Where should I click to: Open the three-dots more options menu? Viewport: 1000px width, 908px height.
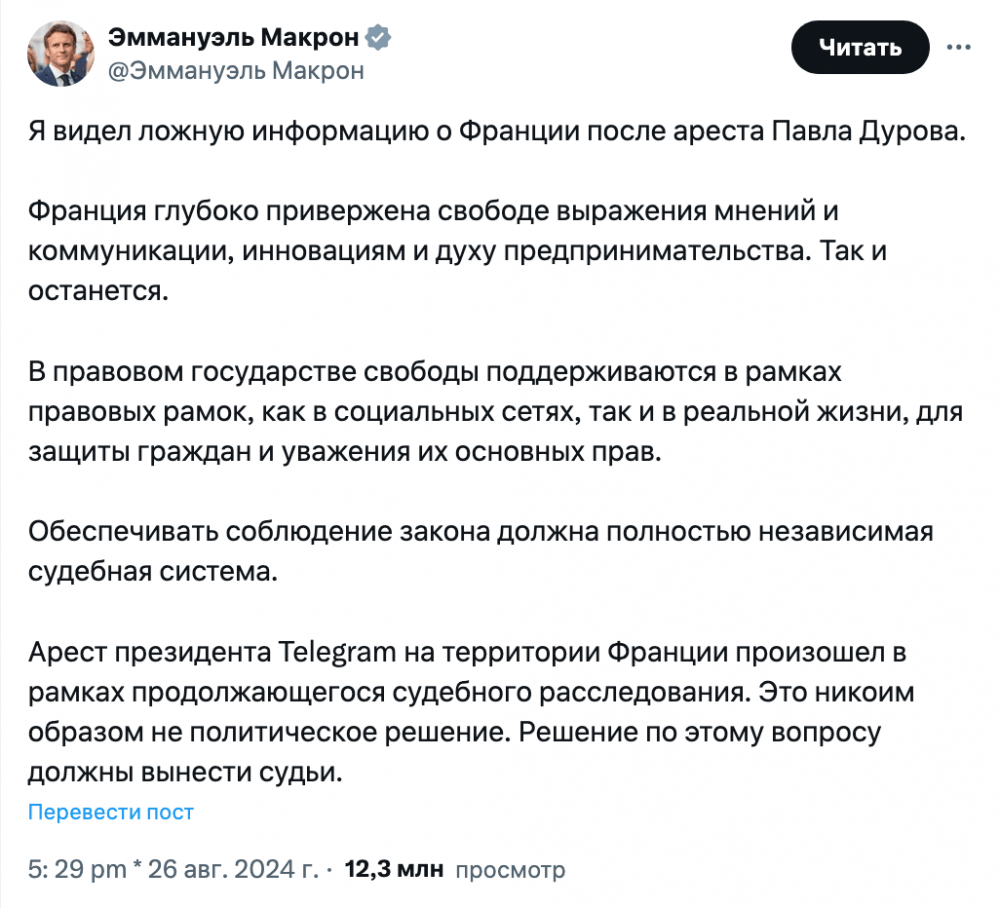pos(959,47)
